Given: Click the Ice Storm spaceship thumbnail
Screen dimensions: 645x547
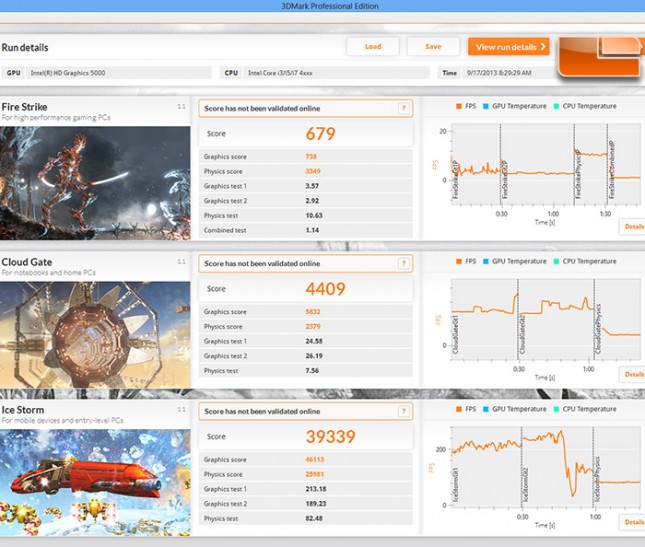Looking at the screenshot, I should (x=95, y=482).
